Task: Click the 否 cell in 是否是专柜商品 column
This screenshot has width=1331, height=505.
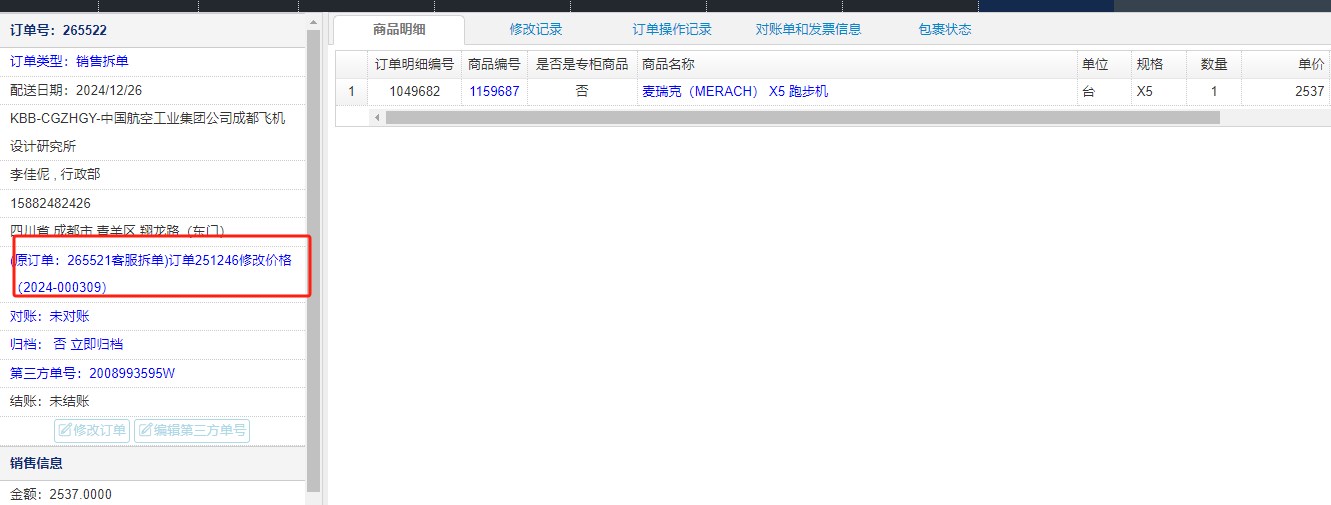Action: point(582,91)
